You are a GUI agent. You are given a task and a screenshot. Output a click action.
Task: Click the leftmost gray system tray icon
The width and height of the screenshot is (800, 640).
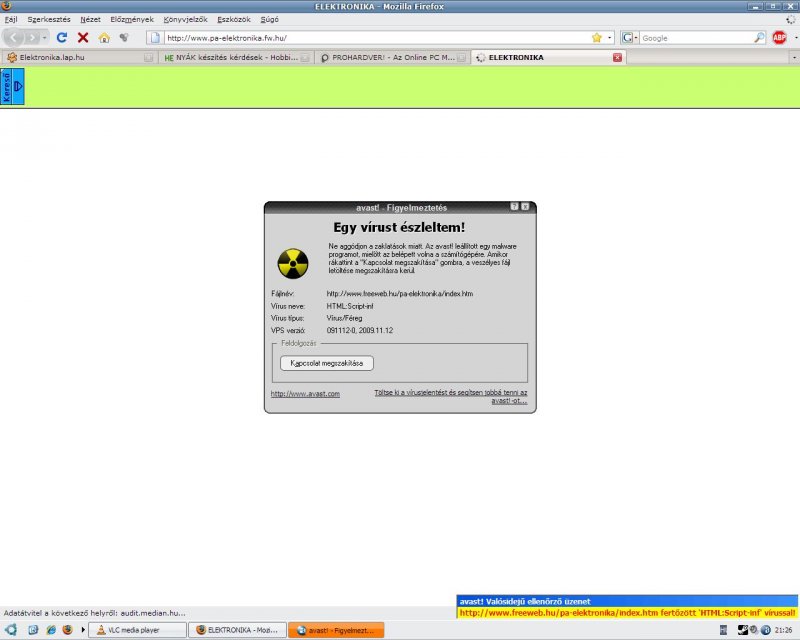click(x=723, y=630)
